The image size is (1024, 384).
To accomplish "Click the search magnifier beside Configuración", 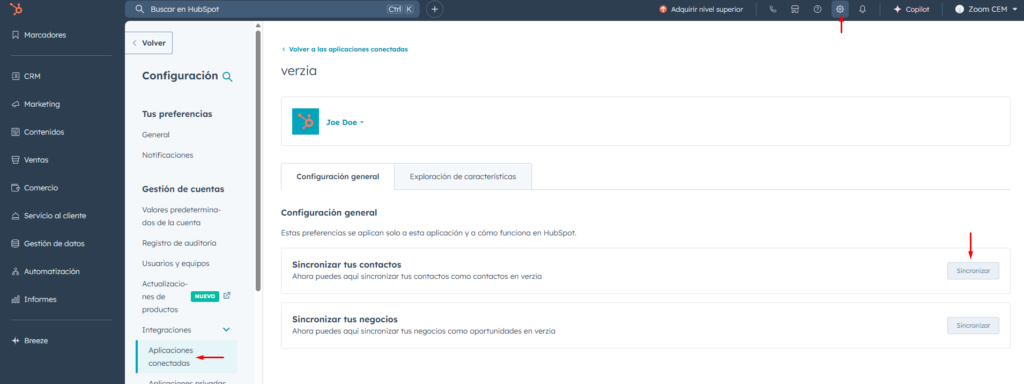I will 227,76.
